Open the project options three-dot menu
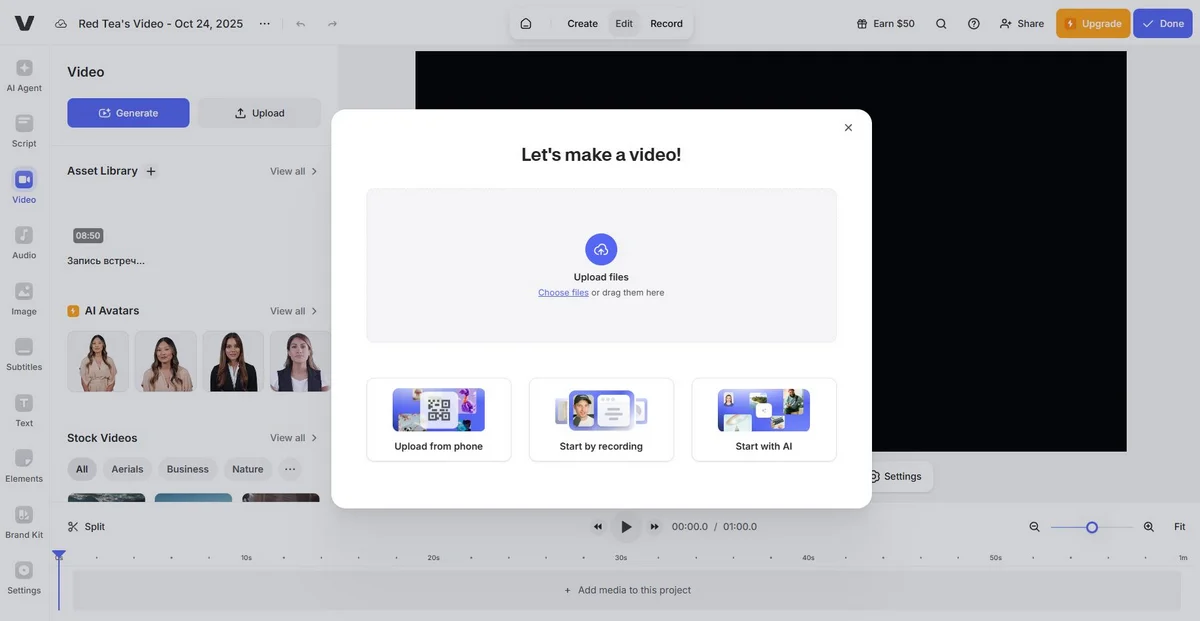Screen dimensions: 1200x621 coord(264,23)
